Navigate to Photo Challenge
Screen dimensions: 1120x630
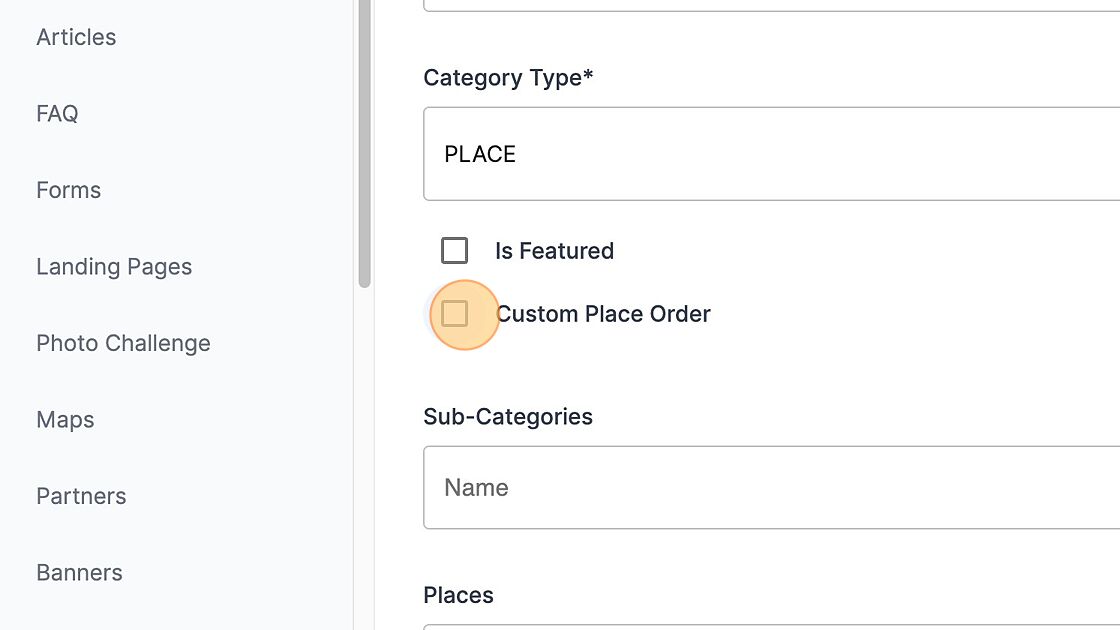[123, 343]
